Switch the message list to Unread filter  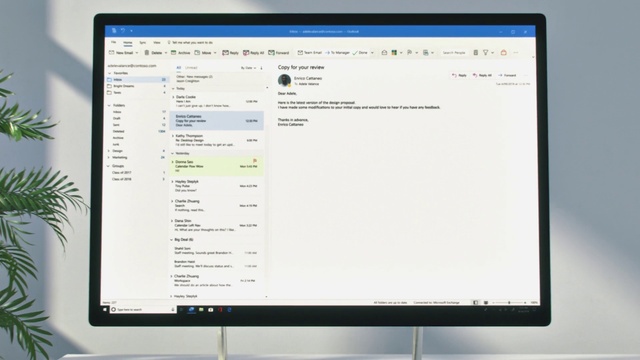pos(191,68)
